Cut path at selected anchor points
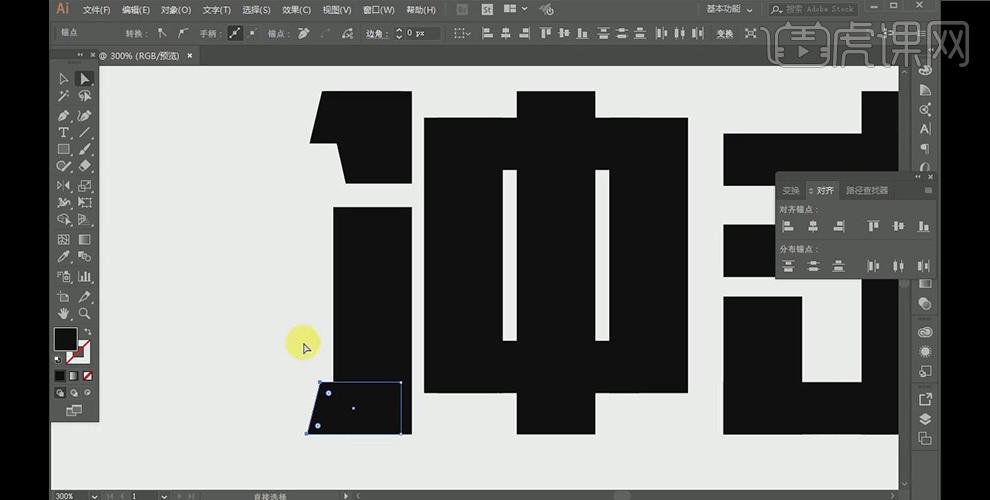This screenshot has height=500, width=990. [347, 33]
